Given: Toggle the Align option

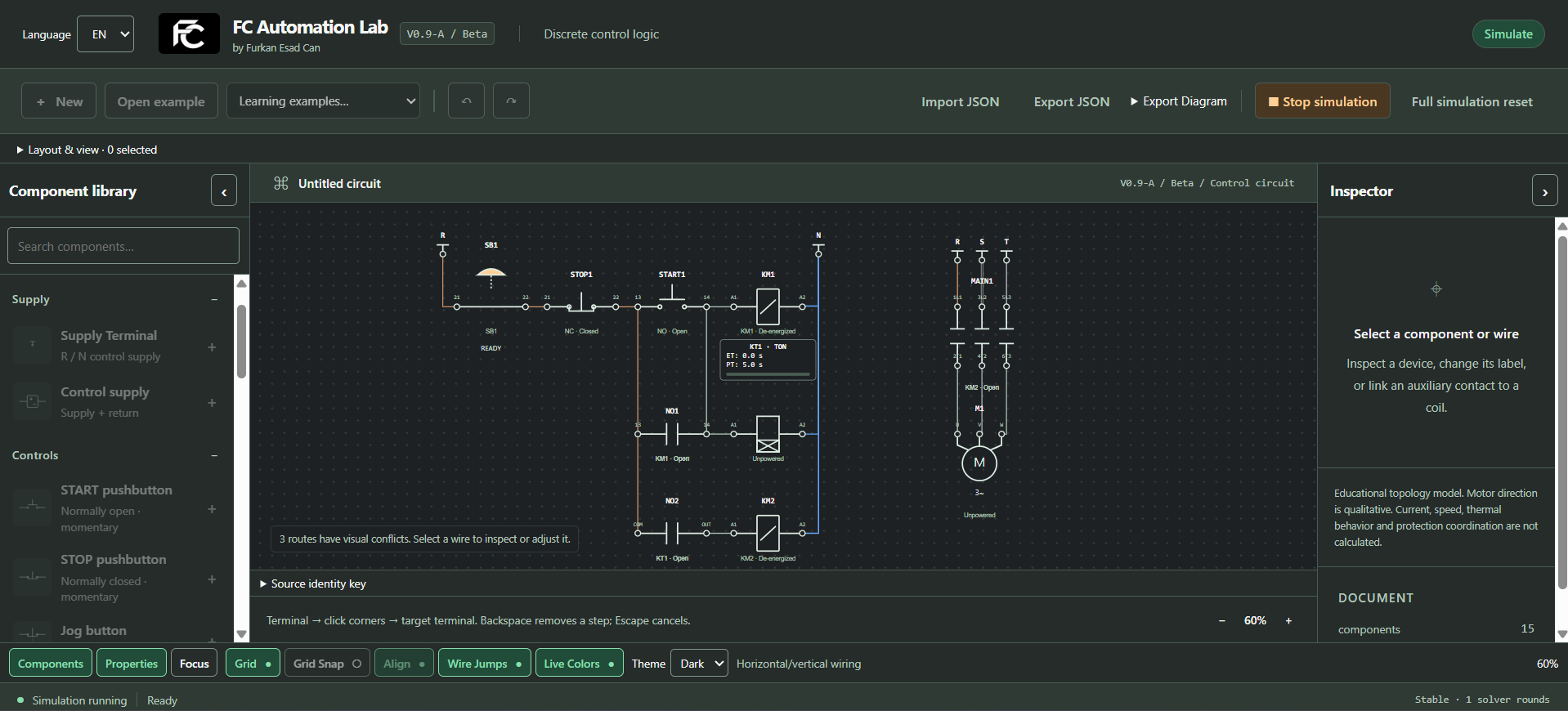Looking at the screenshot, I should click(x=404, y=664).
